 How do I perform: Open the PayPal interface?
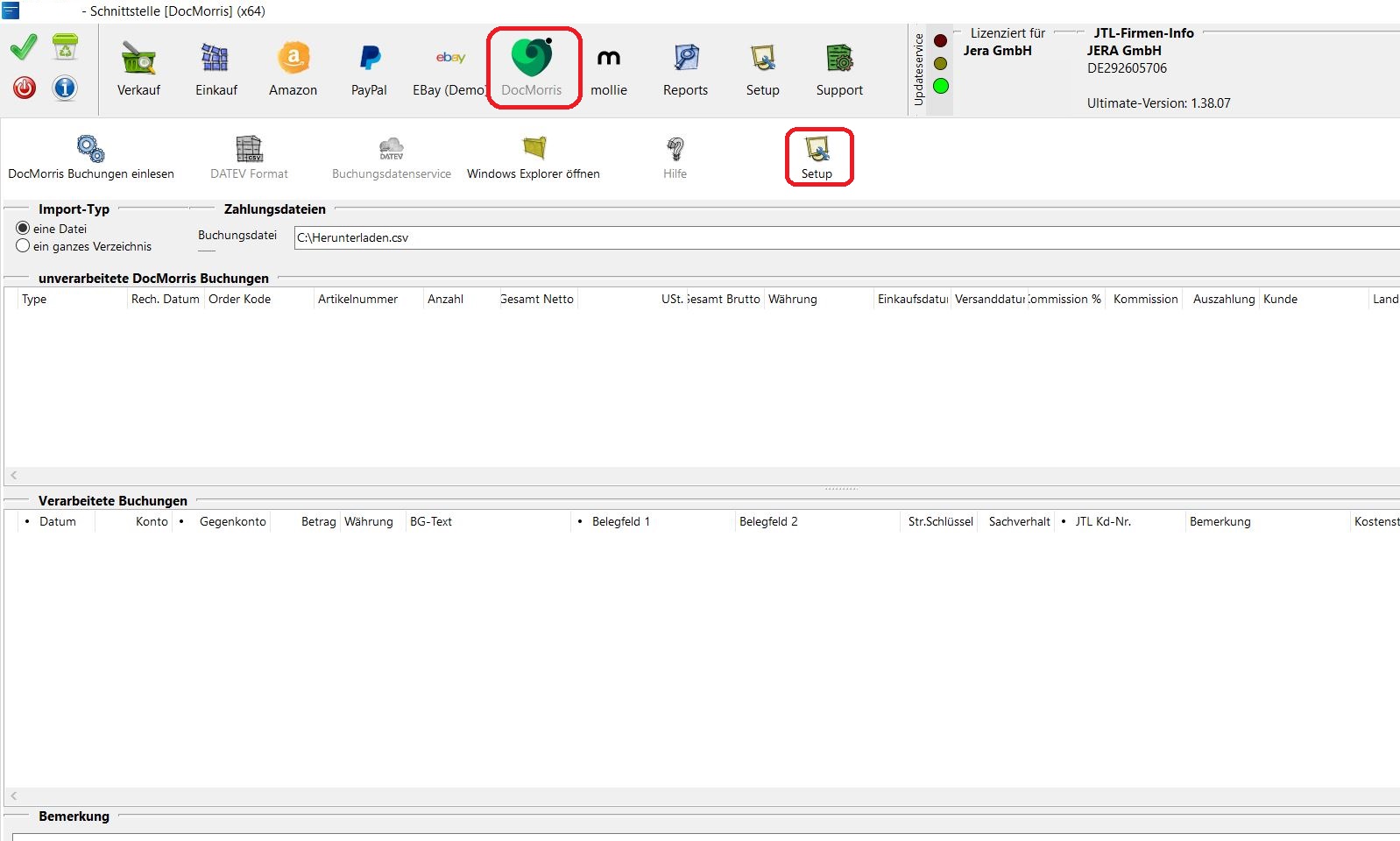[x=369, y=68]
